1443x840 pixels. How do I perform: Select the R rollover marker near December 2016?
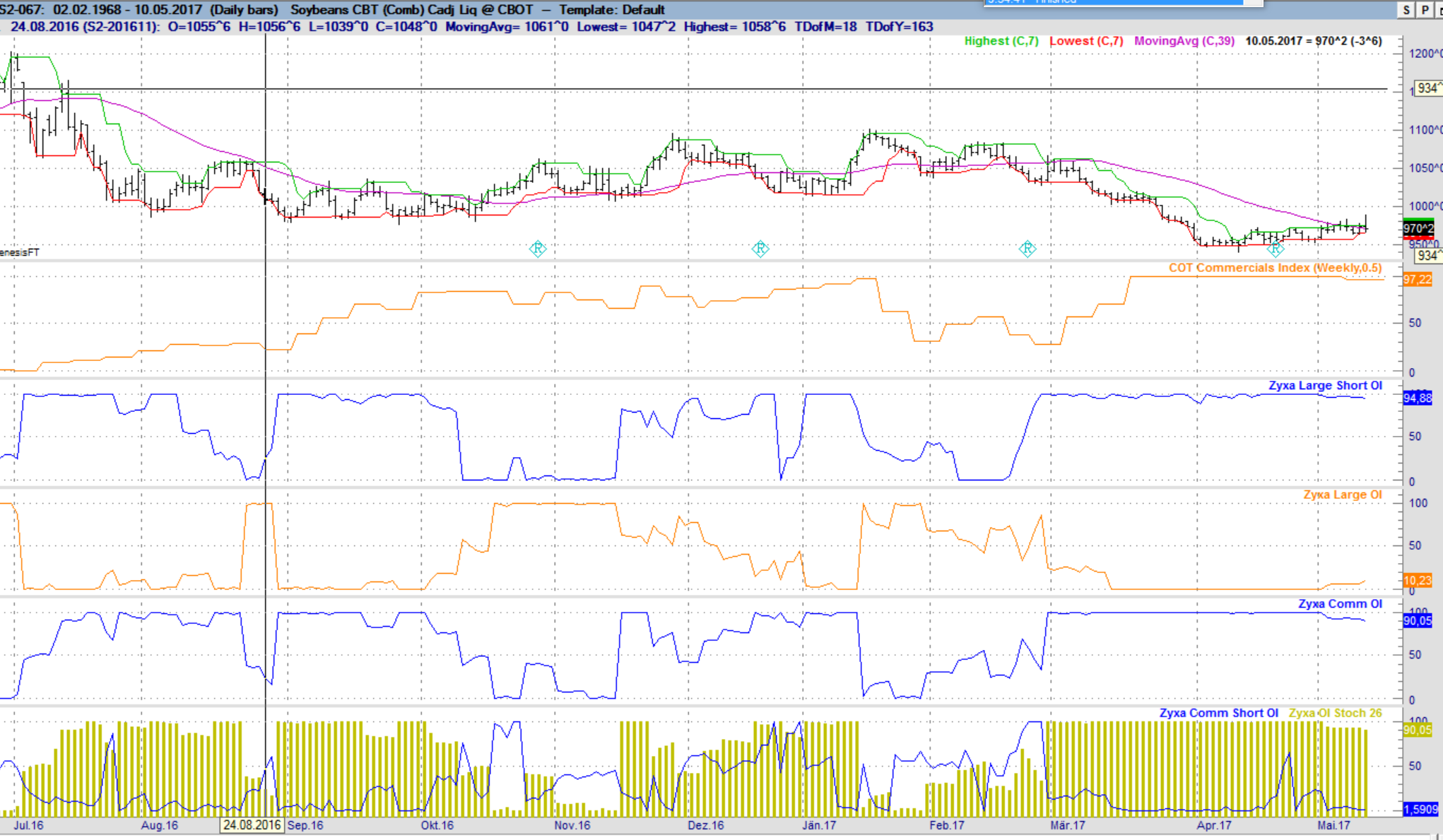coord(760,249)
